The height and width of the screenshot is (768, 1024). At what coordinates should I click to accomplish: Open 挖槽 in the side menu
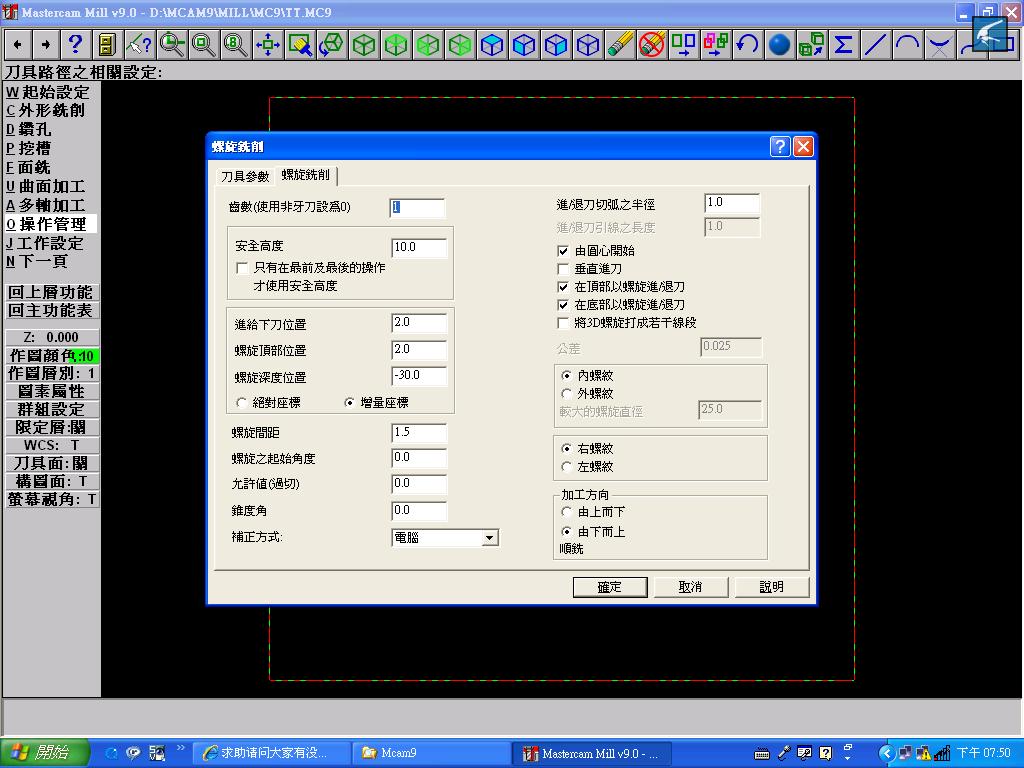point(29,148)
